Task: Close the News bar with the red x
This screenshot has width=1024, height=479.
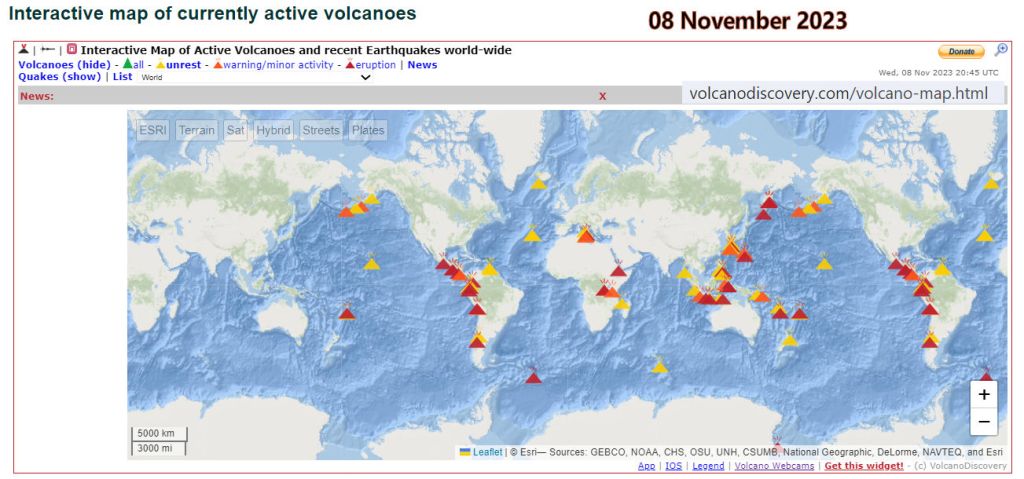Action: pyautogui.click(x=602, y=96)
